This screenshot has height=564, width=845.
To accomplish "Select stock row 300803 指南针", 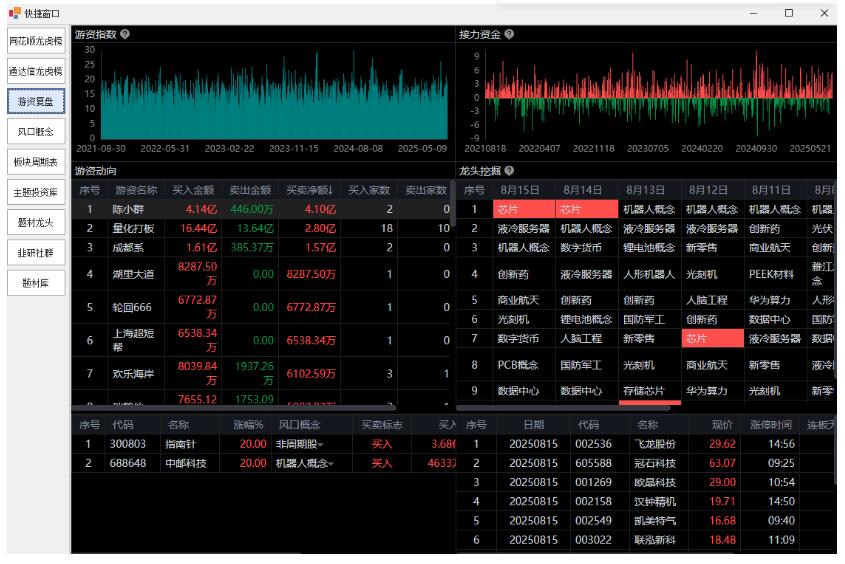I will click(264, 444).
